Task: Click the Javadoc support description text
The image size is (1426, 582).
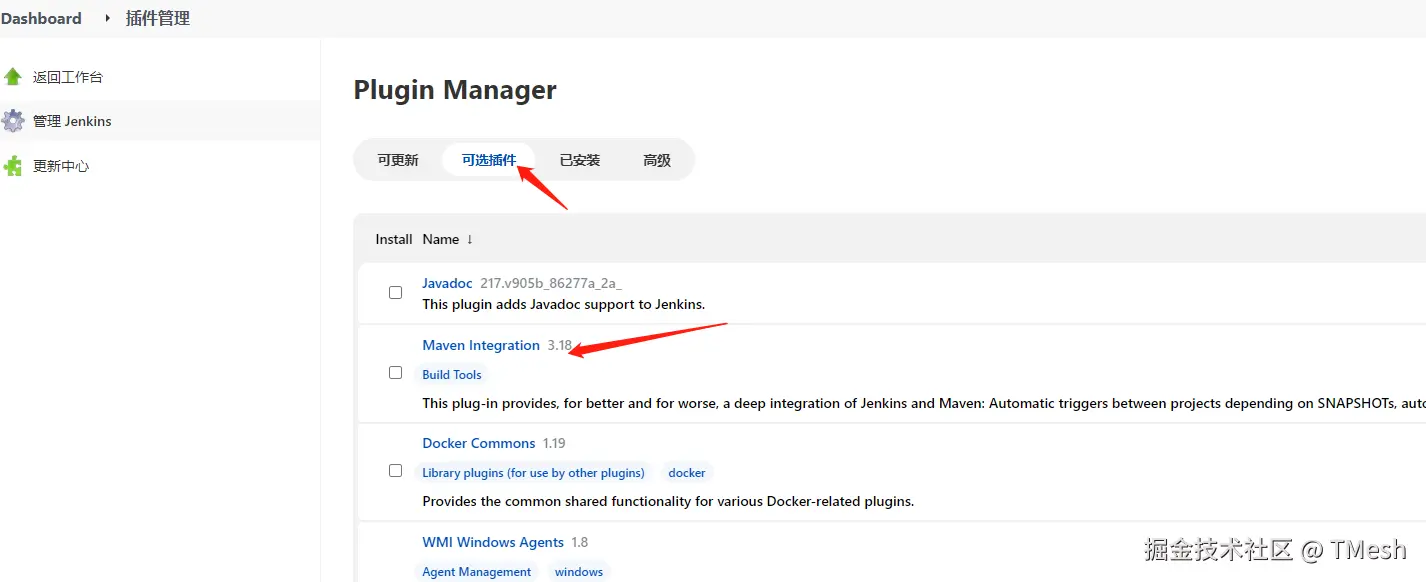Action: (564, 304)
